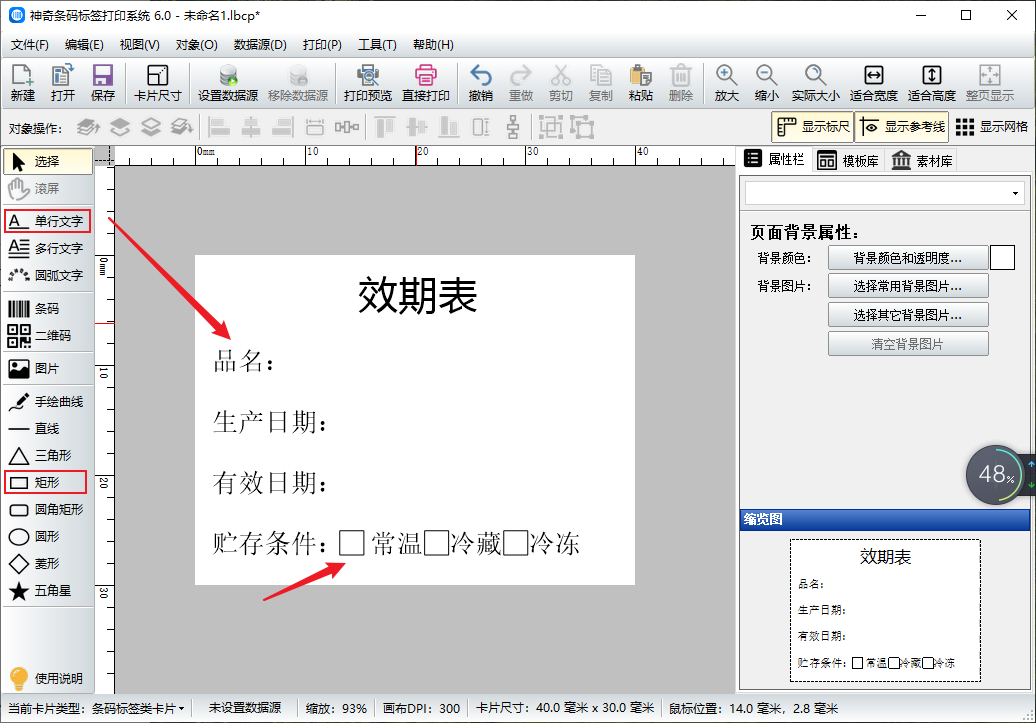Click the 背景颜色和透明度... button
The width and height of the screenshot is (1036, 723).
click(x=908, y=258)
